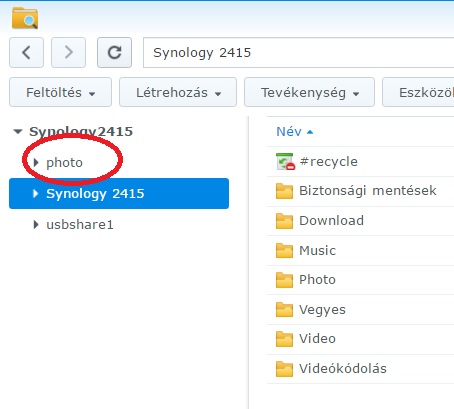This screenshot has width=454, height=409.
Task: Refresh the folder with the reload button
Action: tap(114, 53)
